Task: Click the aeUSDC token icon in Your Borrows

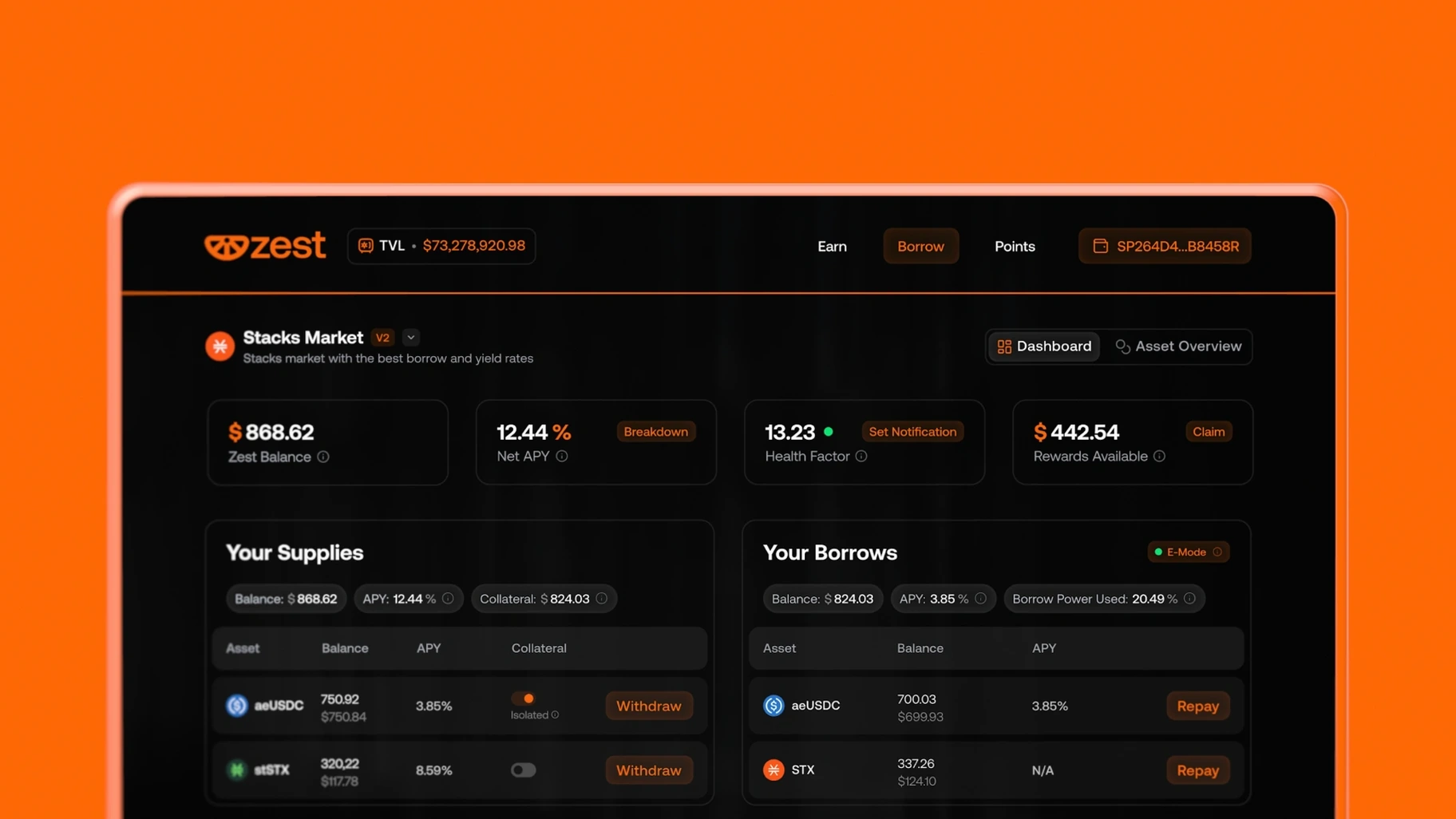Action: pyautogui.click(x=773, y=706)
